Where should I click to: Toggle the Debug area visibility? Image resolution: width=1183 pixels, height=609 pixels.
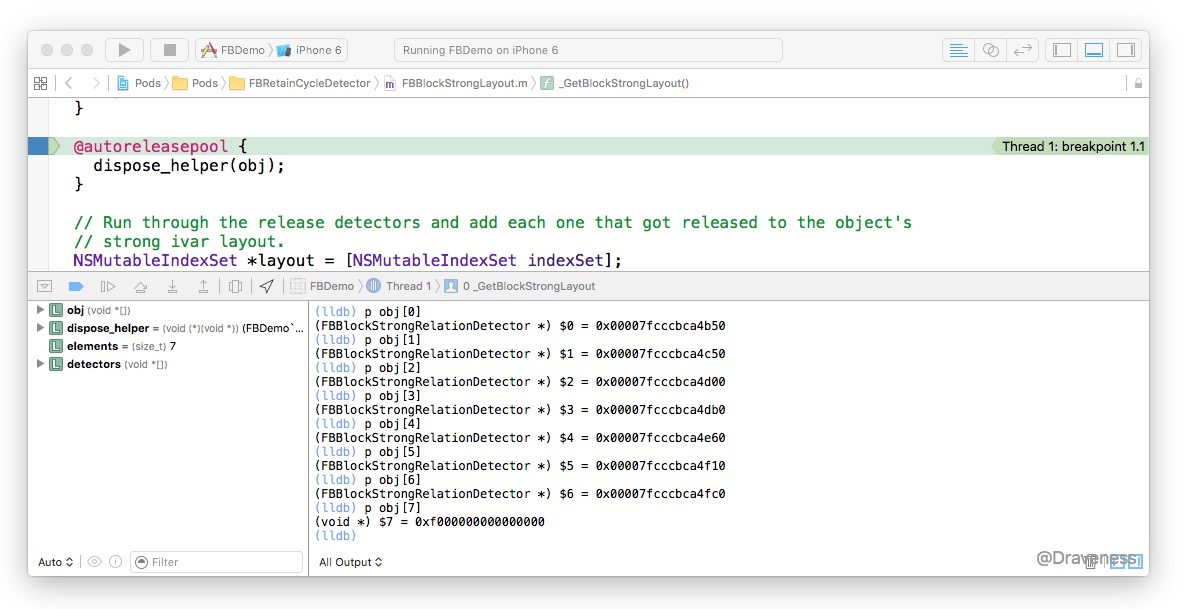[x=1094, y=50]
